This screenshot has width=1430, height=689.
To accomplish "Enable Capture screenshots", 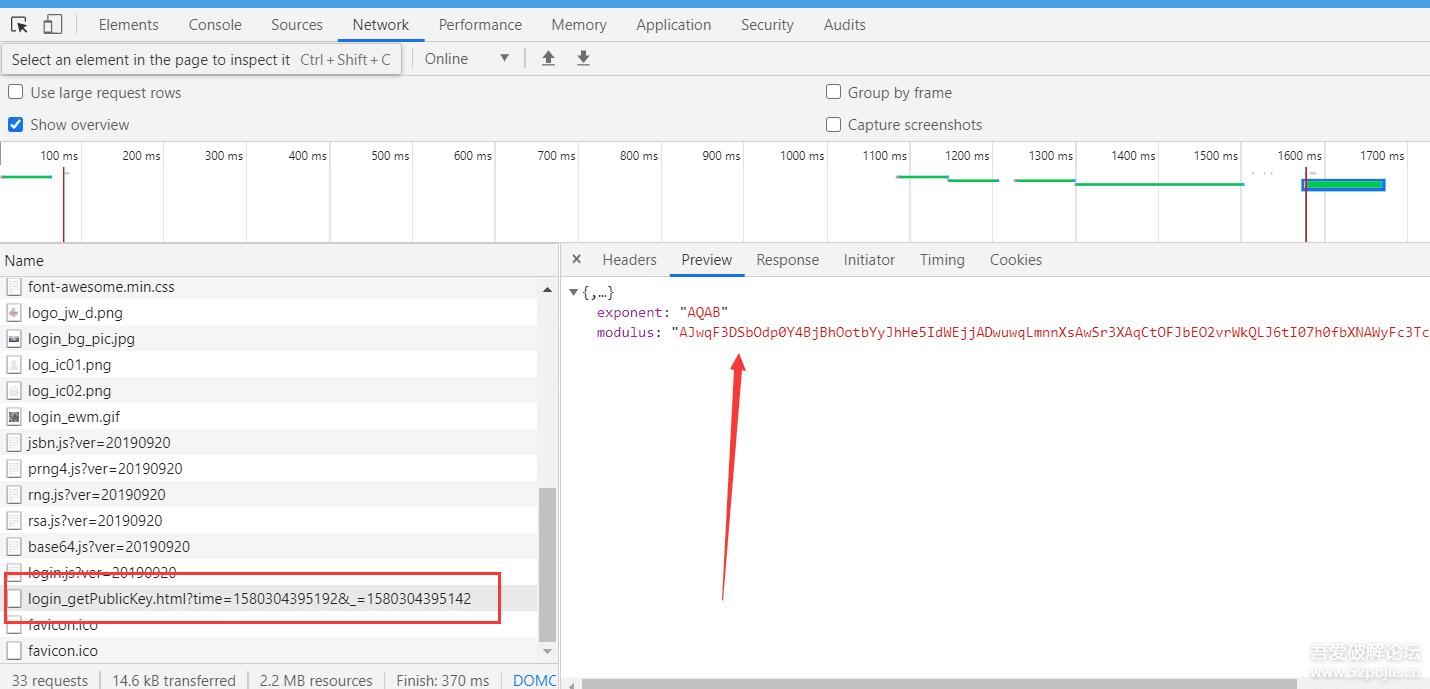I will pos(833,125).
